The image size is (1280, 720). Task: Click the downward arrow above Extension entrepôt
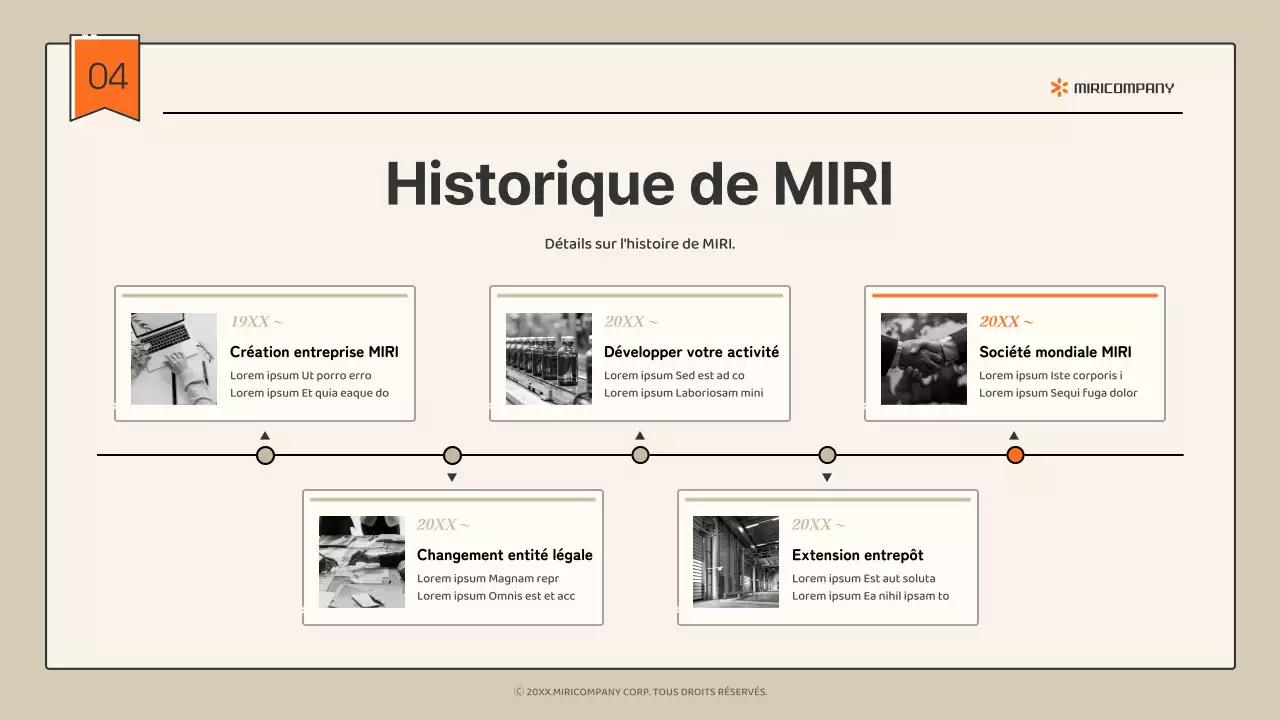(x=827, y=477)
